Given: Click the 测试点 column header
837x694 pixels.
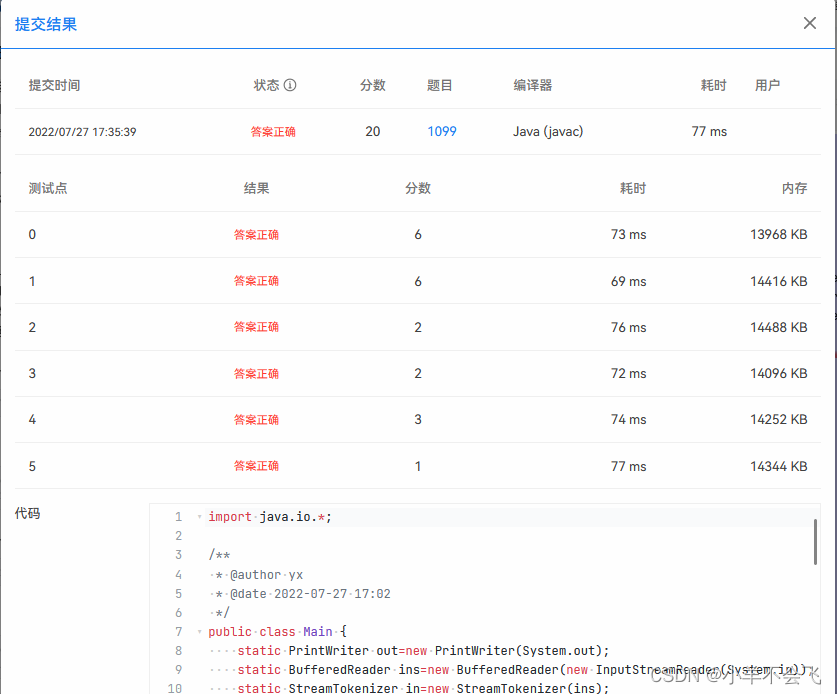Looking at the screenshot, I should tap(47, 187).
